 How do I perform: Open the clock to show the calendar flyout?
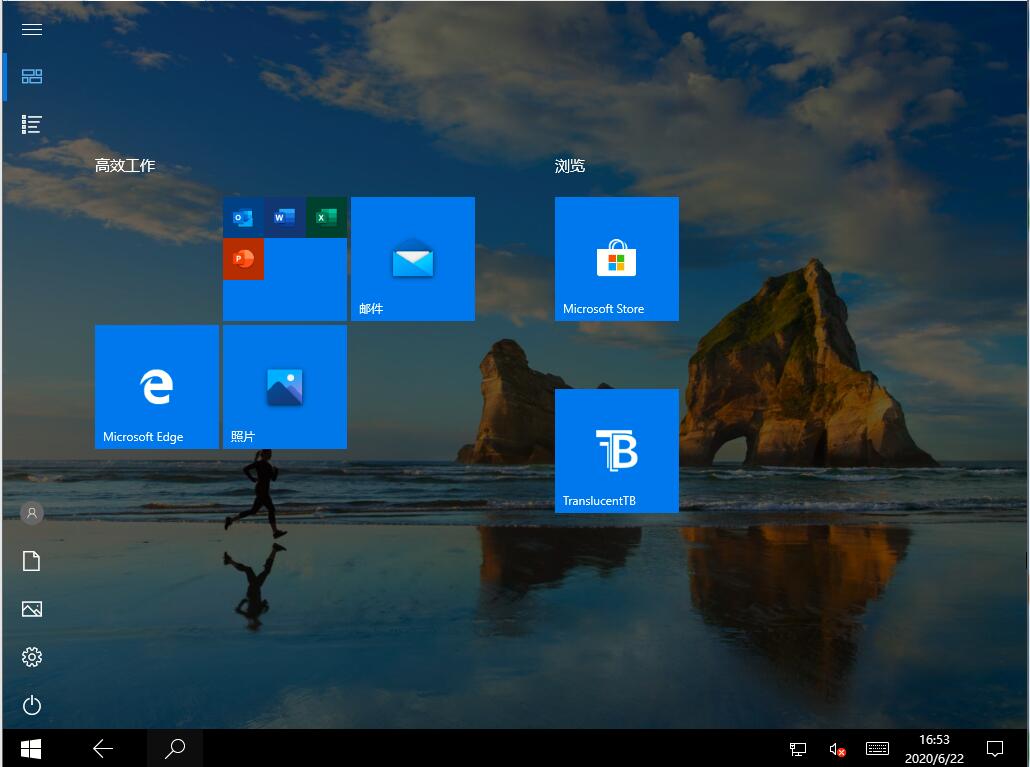[x=934, y=748]
